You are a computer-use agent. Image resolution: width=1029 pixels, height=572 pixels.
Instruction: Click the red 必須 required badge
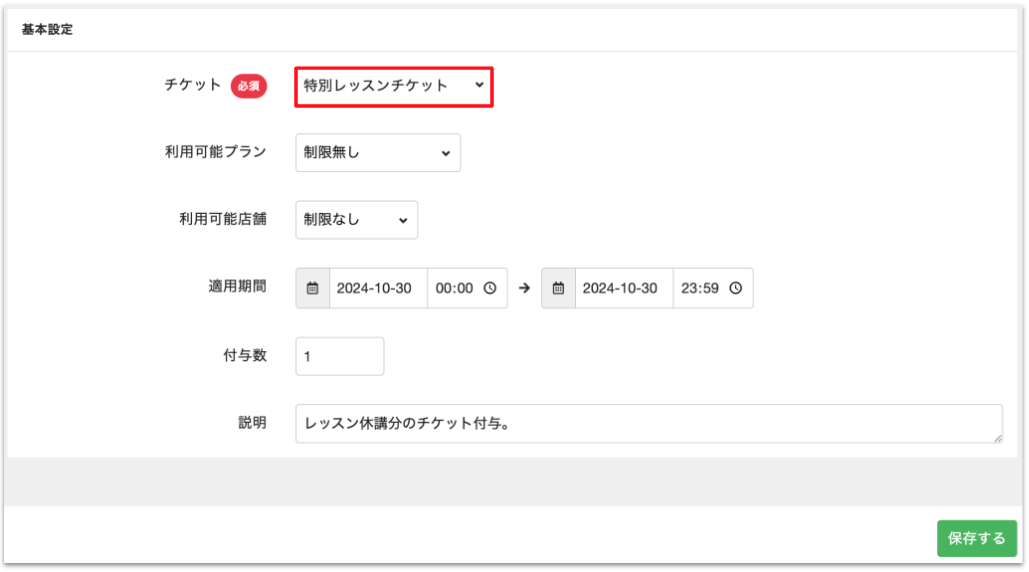pyautogui.click(x=249, y=86)
